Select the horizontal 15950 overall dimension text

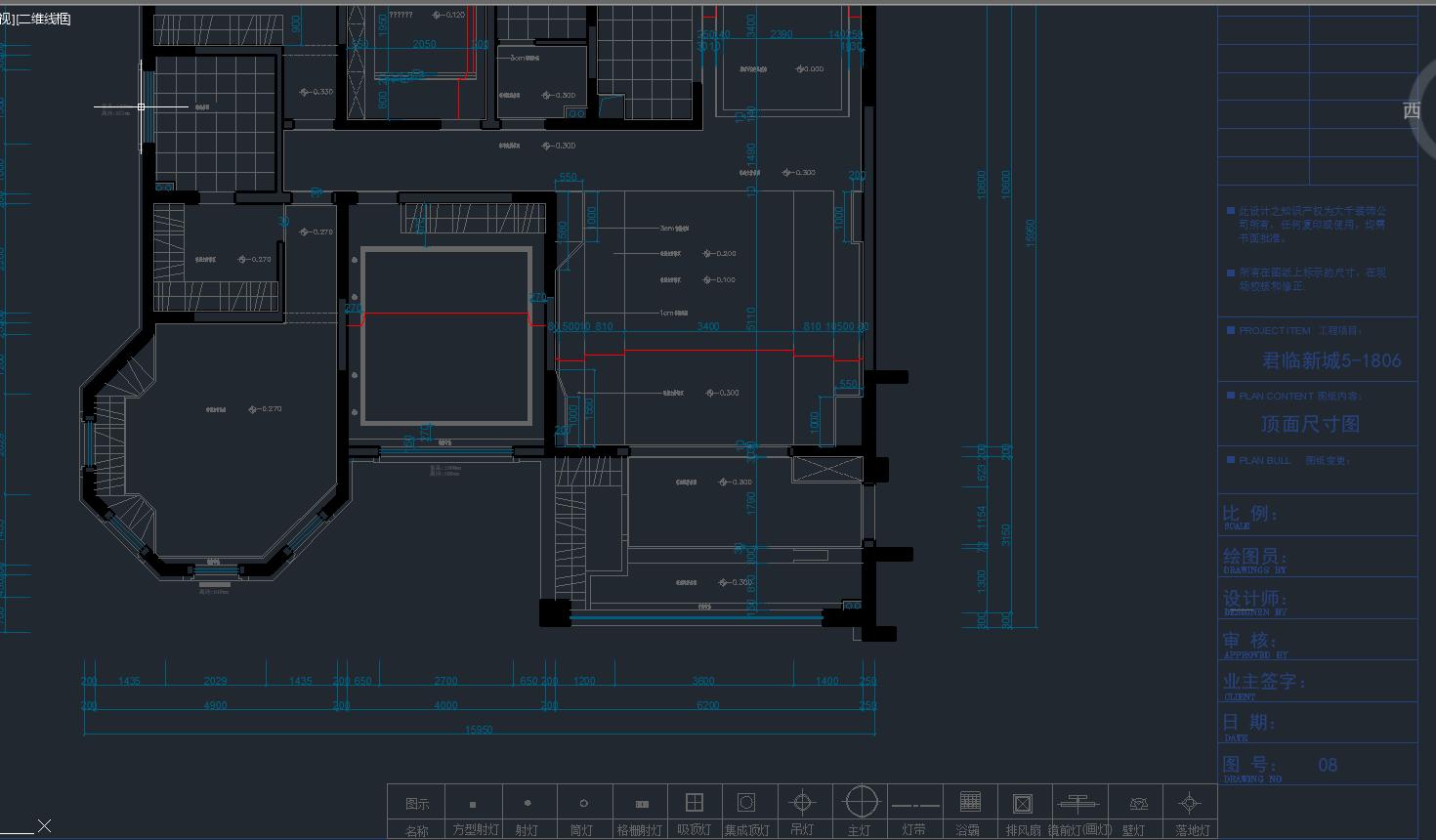(x=479, y=730)
